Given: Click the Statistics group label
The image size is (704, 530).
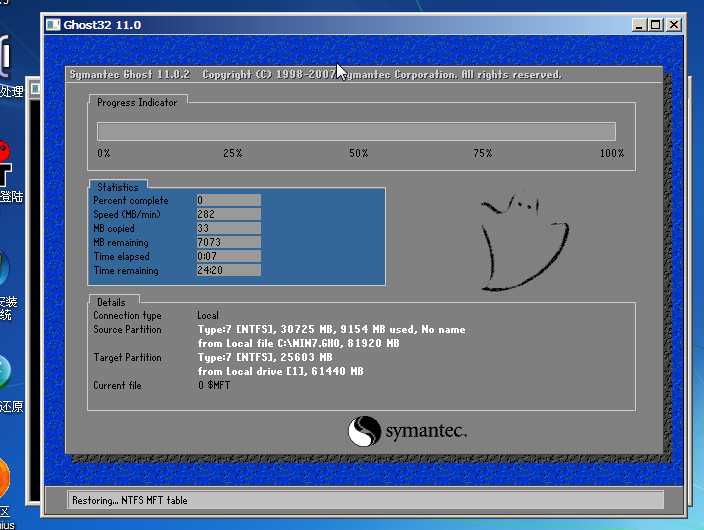Looking at the screenshot, I should pyautogui.click(x=118, y=187).
